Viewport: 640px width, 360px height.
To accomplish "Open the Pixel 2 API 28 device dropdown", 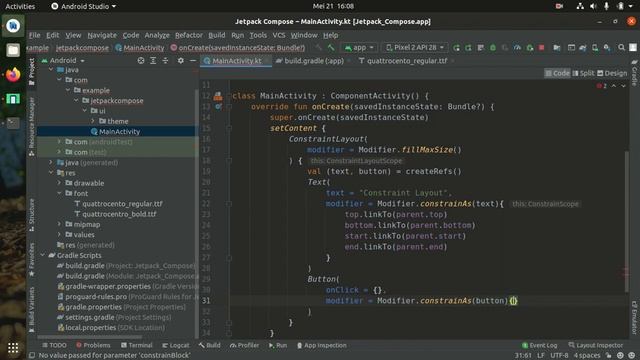I will coord(415,48).
